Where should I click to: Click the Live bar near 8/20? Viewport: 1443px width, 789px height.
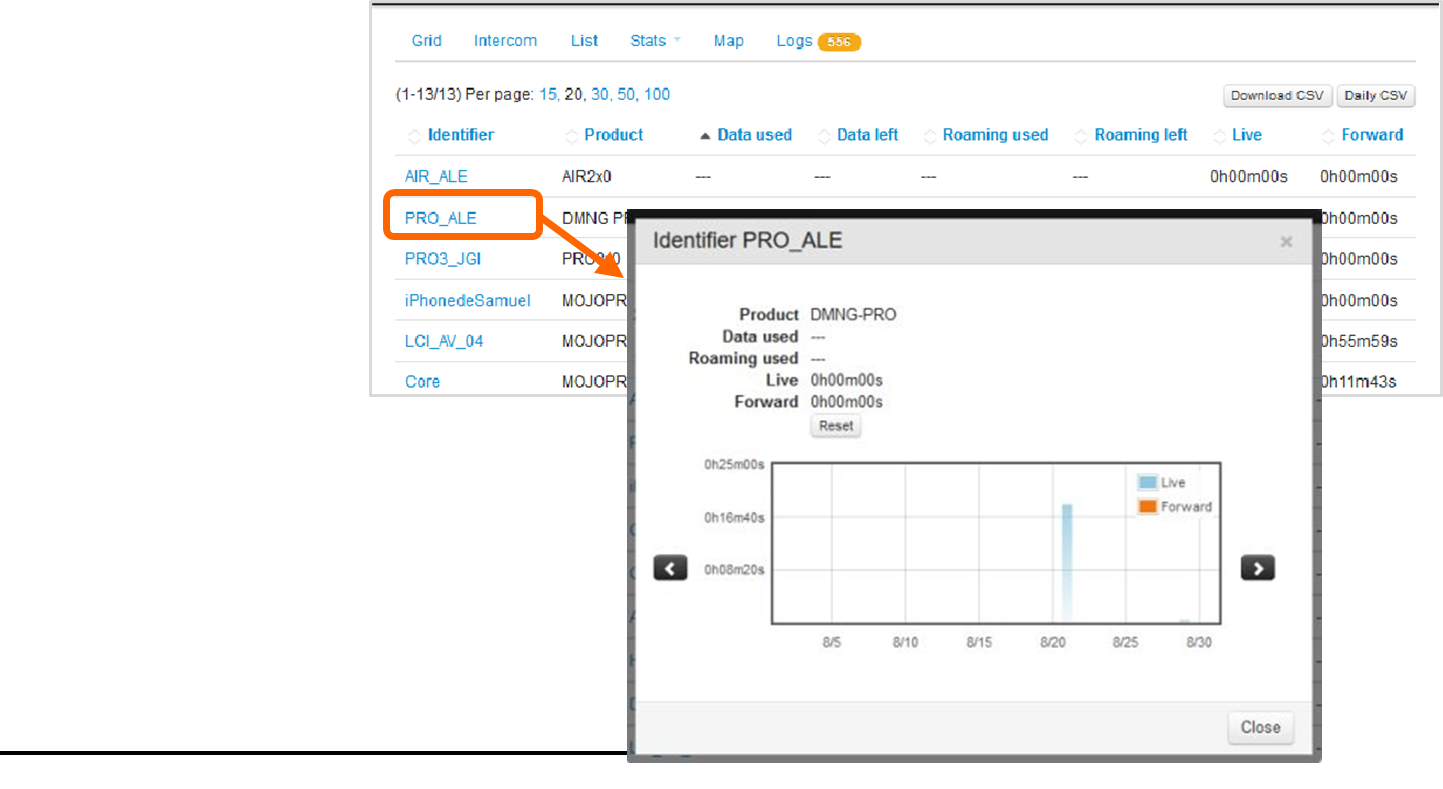pyautogui.click(x=1067, y=562)
